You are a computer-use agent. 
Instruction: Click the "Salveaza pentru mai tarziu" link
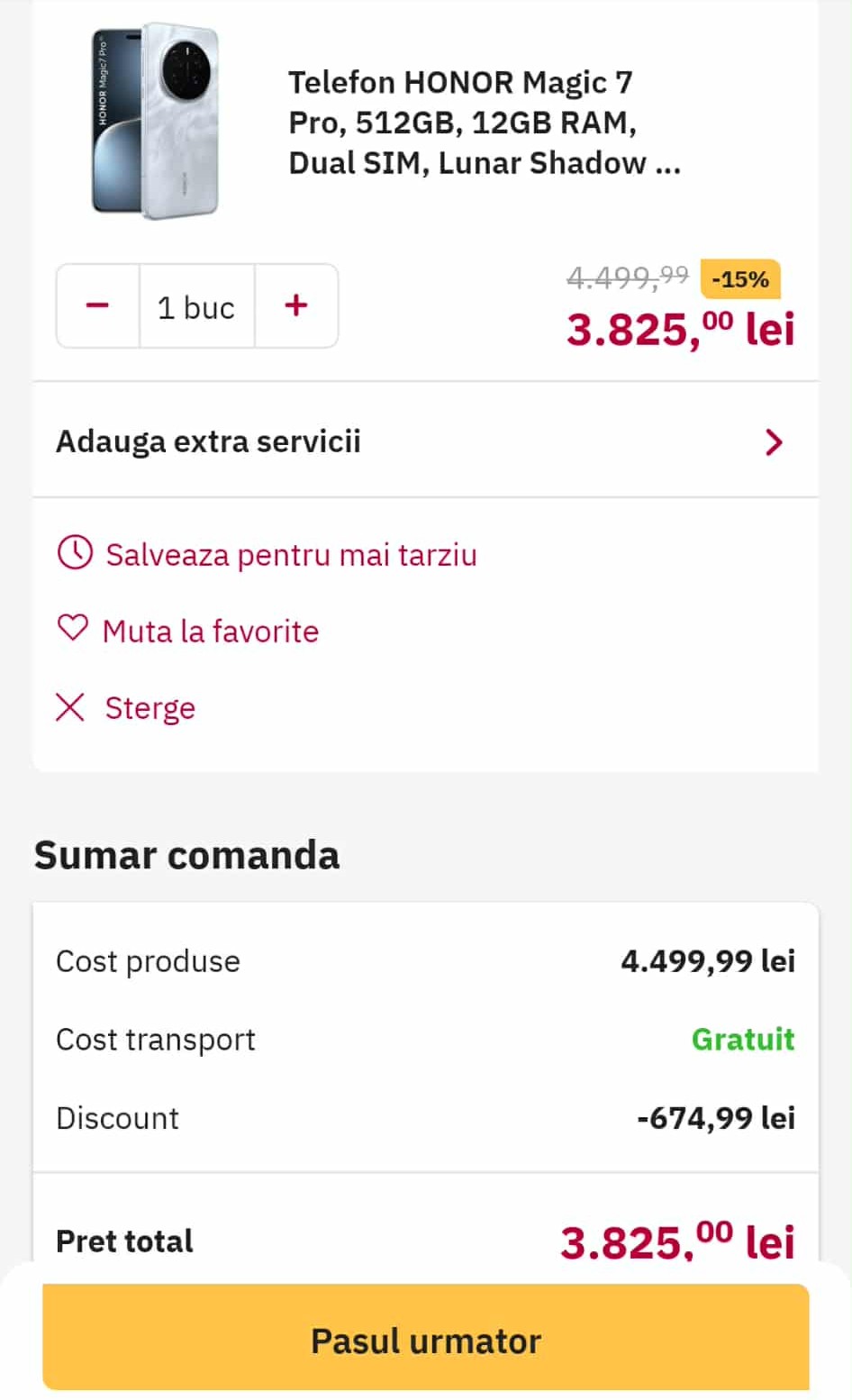pos(291,555)
